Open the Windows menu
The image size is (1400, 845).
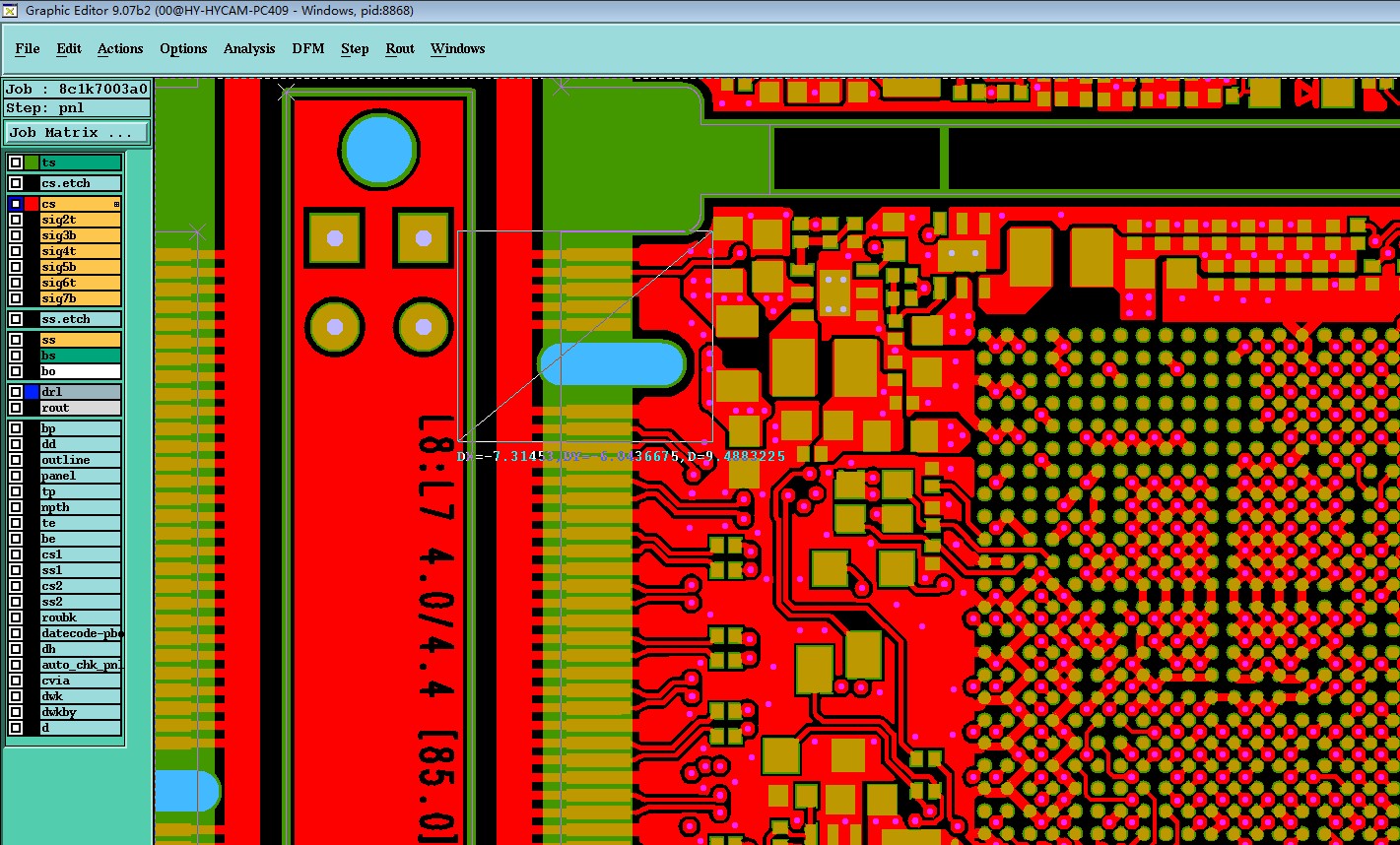click(458, 48)
